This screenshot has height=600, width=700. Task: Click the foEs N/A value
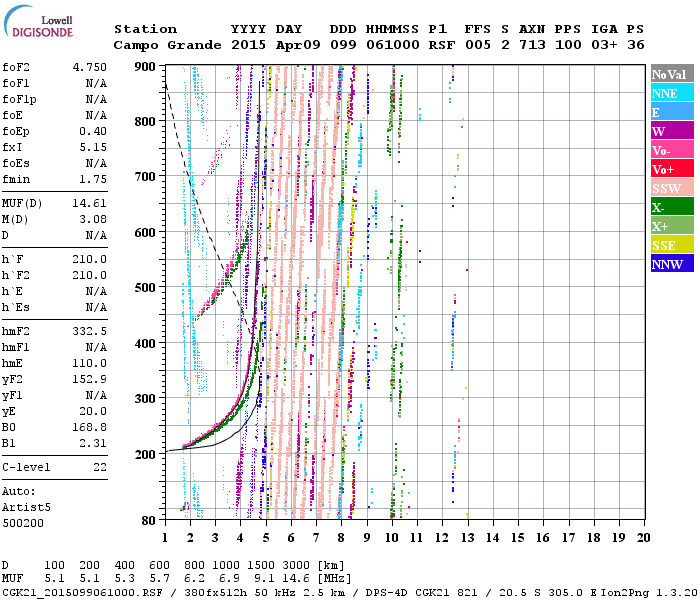[x=96, y=163]
